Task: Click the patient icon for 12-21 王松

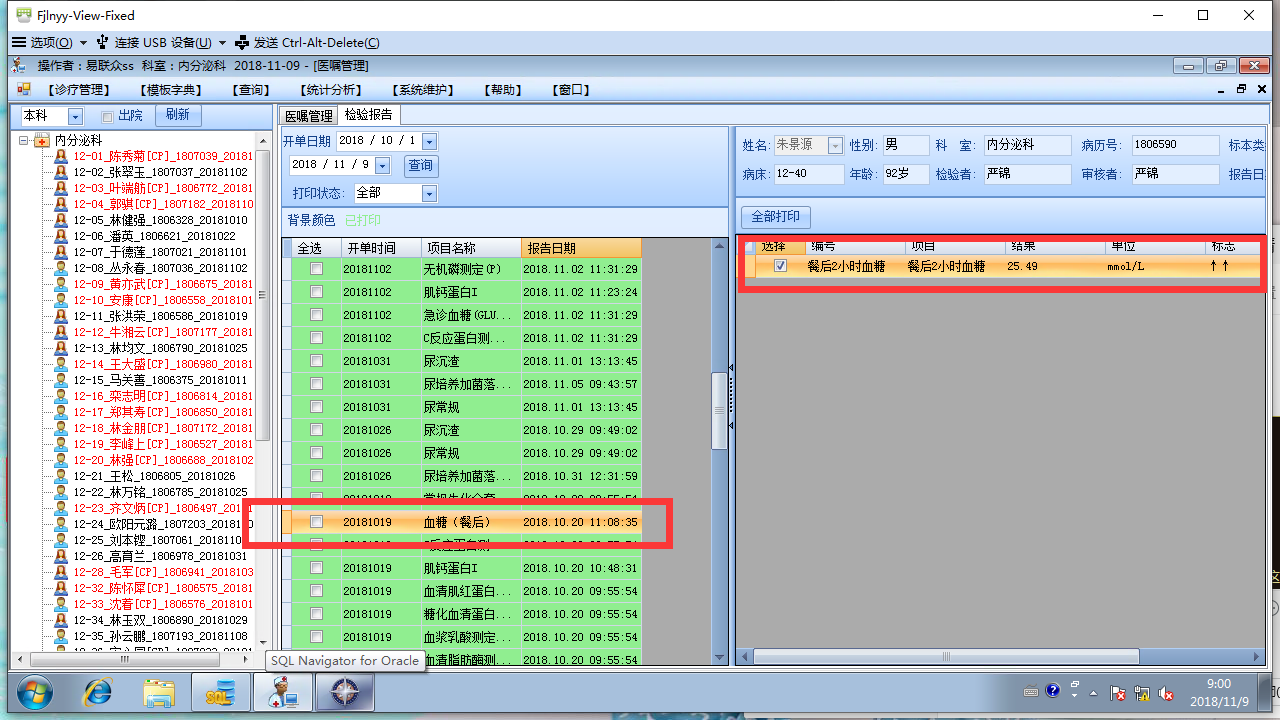Action: [x=62, y=476]
